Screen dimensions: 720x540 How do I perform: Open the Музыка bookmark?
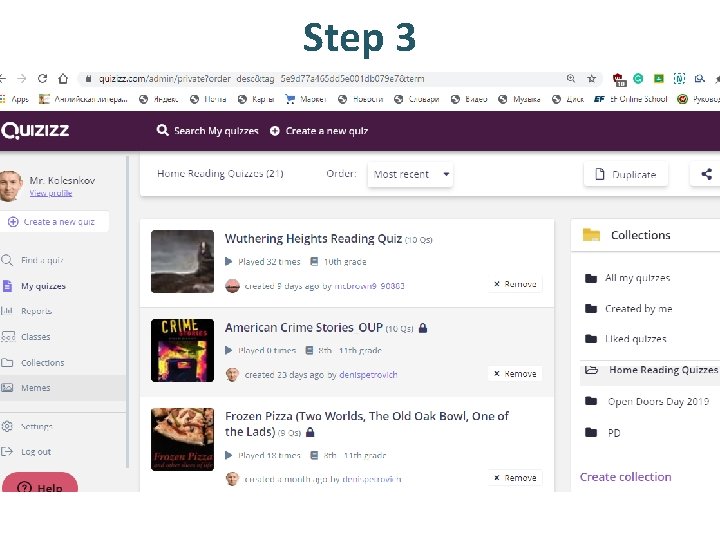click(x=519, y=99)
